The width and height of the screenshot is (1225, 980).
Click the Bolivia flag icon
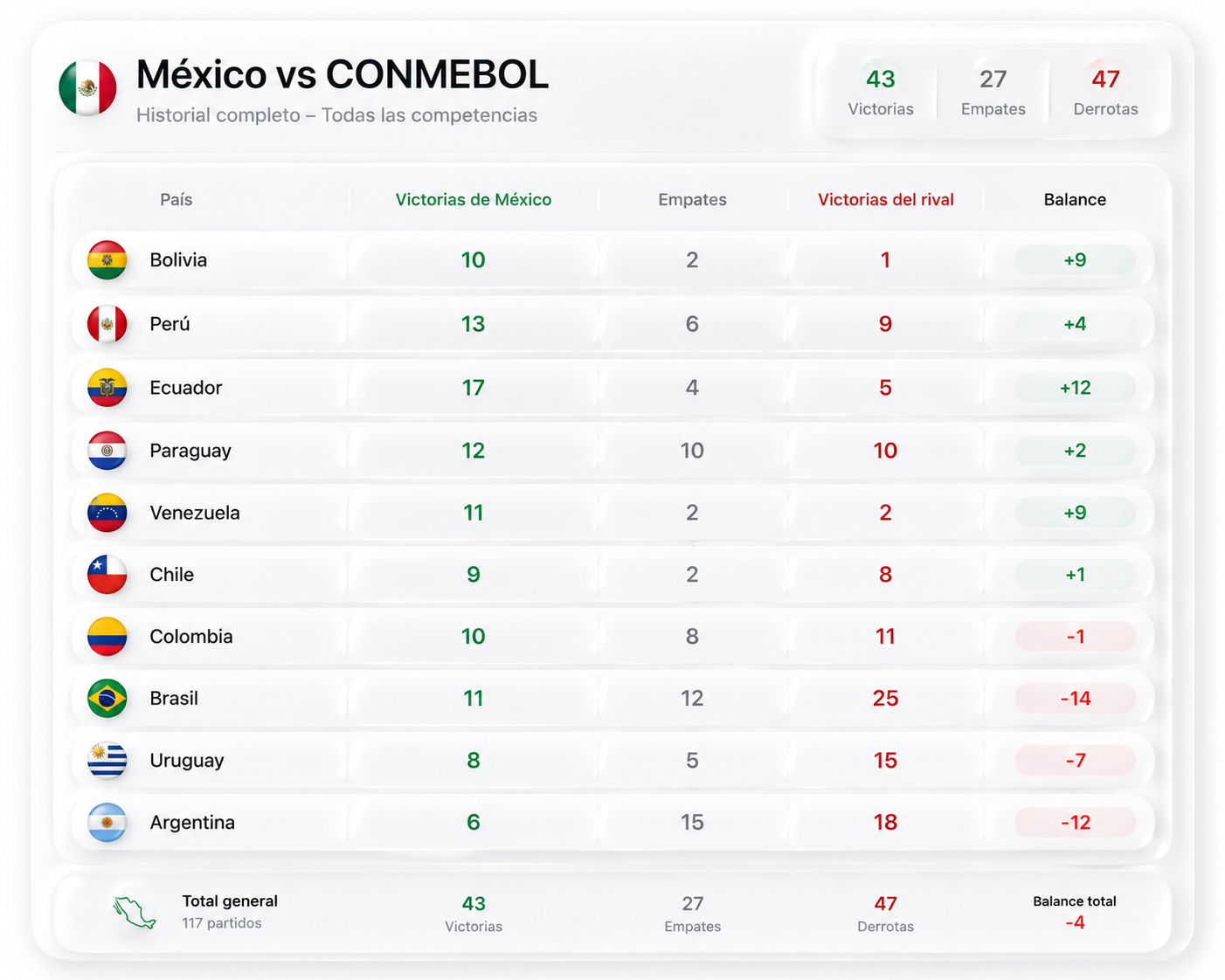coord(107,260)
